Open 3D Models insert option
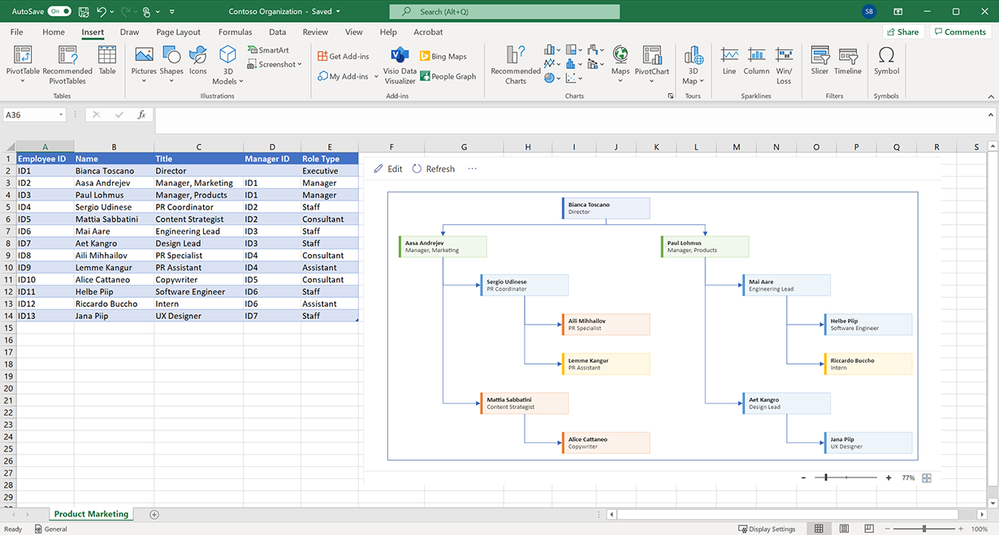Viewport: 999px width, 535px height. [227, 65]
